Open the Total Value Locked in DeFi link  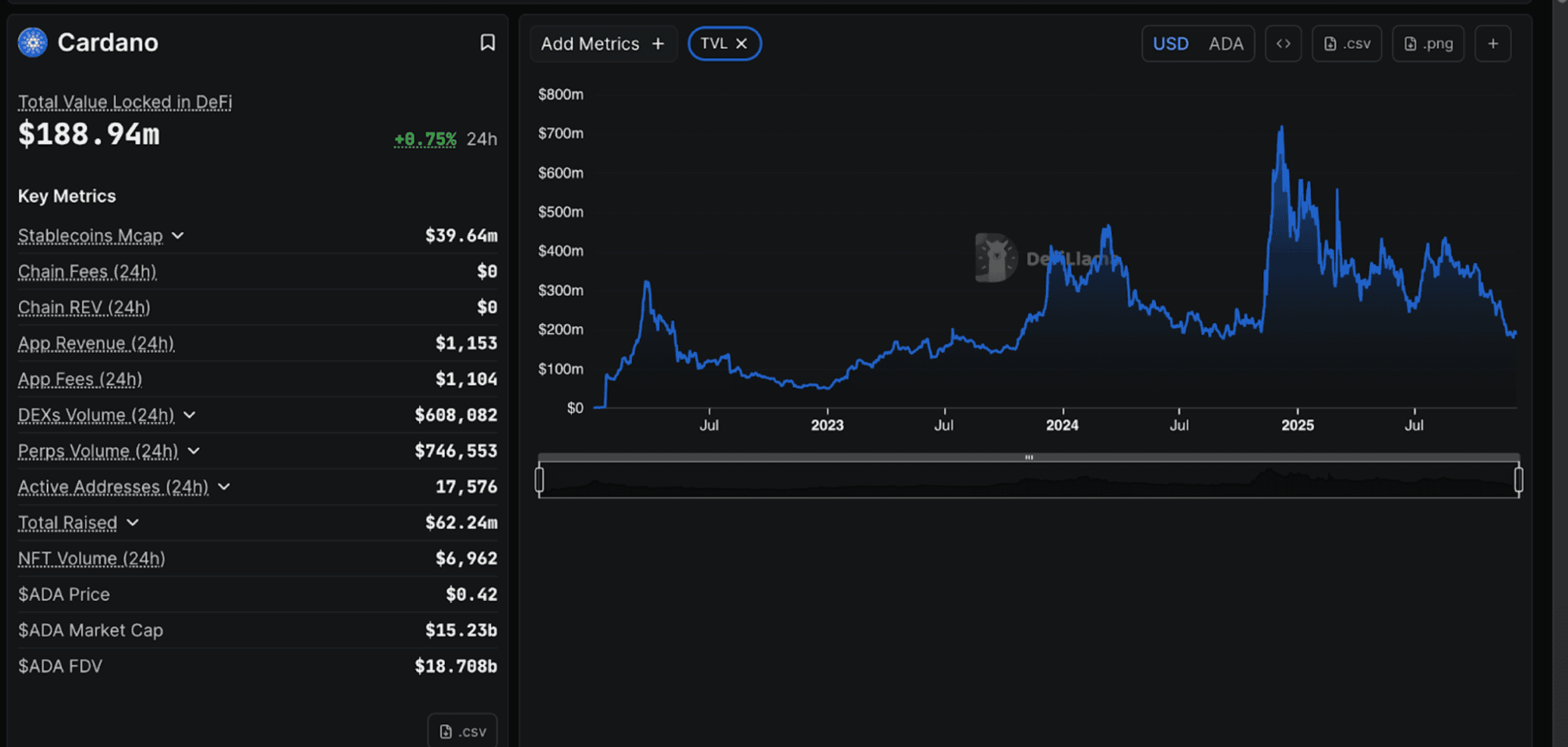[x=124, y=102]
